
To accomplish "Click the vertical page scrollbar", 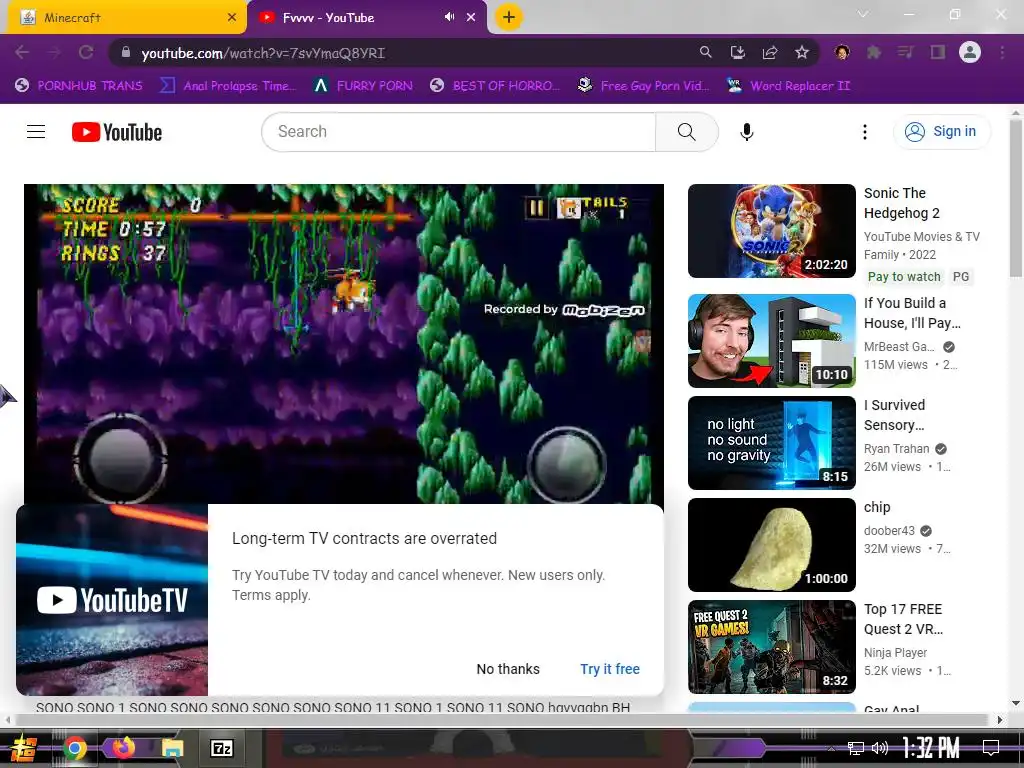I will click(x=1016, y=196).
